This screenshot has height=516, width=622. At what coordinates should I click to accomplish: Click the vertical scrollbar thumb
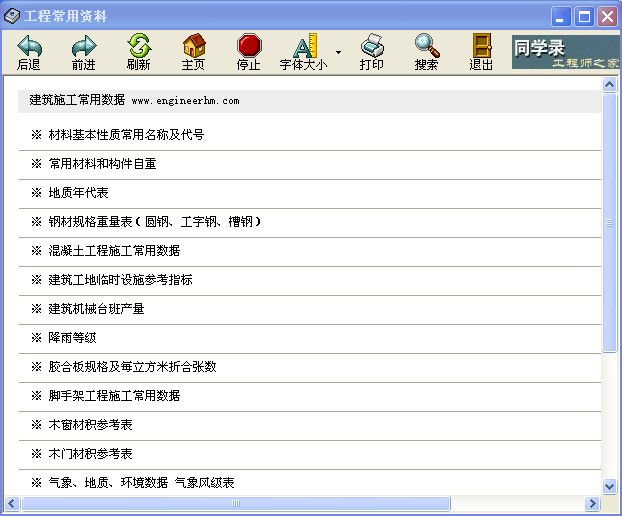[x=609, y=223]
